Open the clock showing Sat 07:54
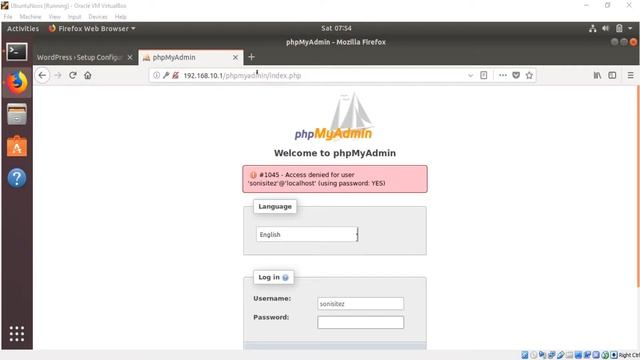 tap(336, 29)
